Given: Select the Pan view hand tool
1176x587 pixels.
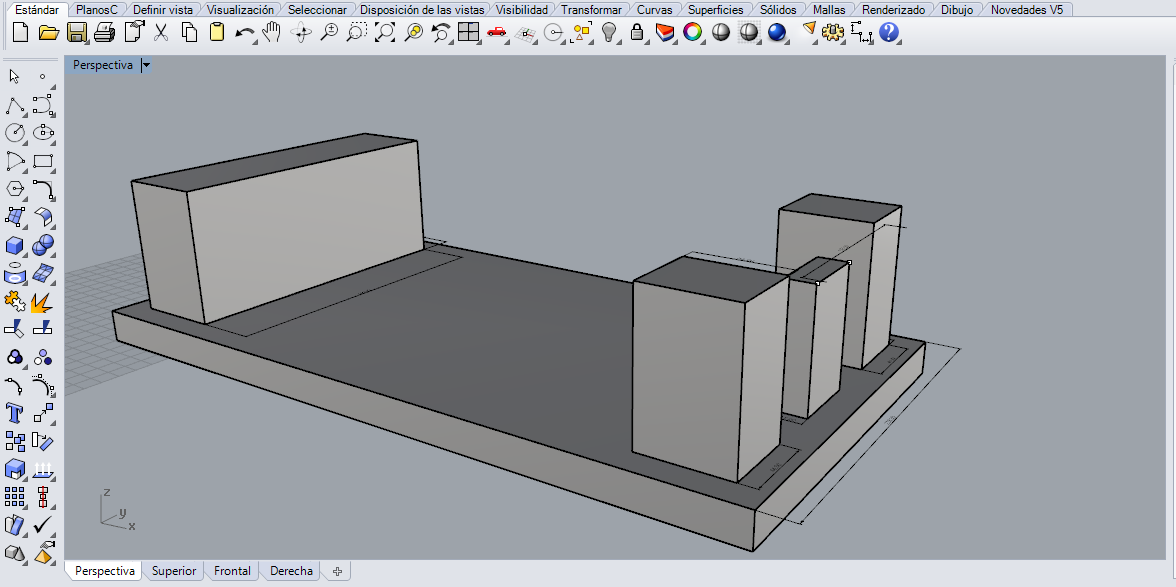Looking at the screenshot, I should (x=271, y=33).
